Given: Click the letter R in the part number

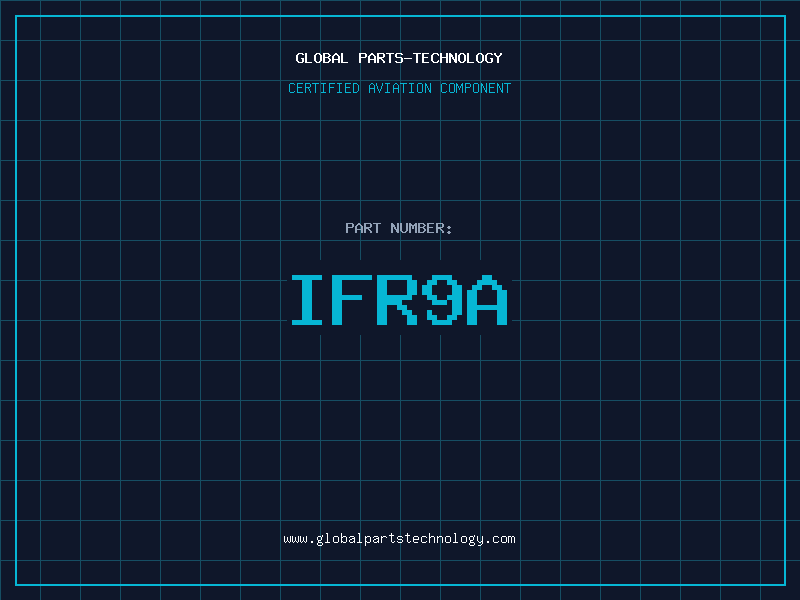Looking at the screenshot, I should tap(398, 300).
